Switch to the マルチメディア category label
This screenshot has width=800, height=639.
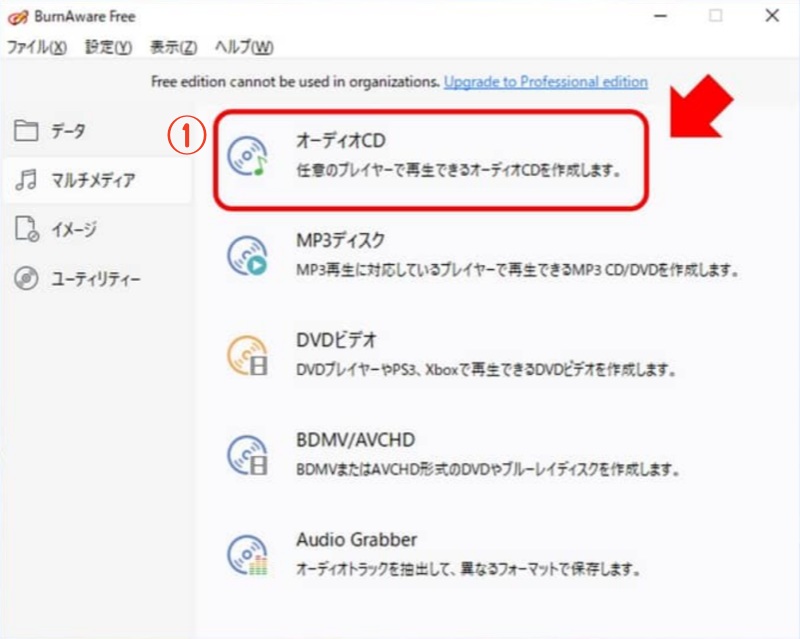pyautogui.click(x=93, y=180)
